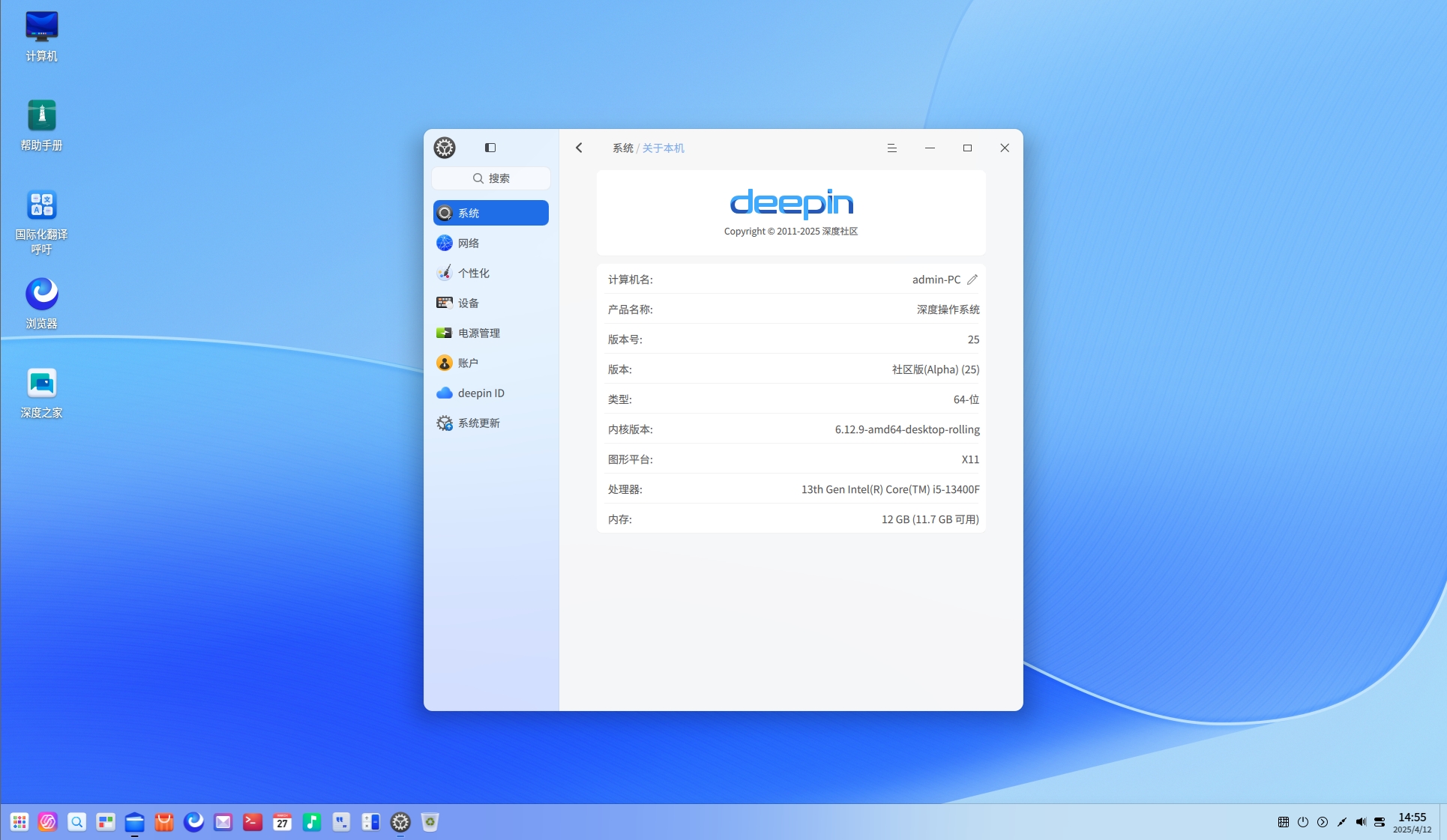Open 深度之家 desktop icon
The width and height of the screenshot is (1447, 840).
point(41,393)
